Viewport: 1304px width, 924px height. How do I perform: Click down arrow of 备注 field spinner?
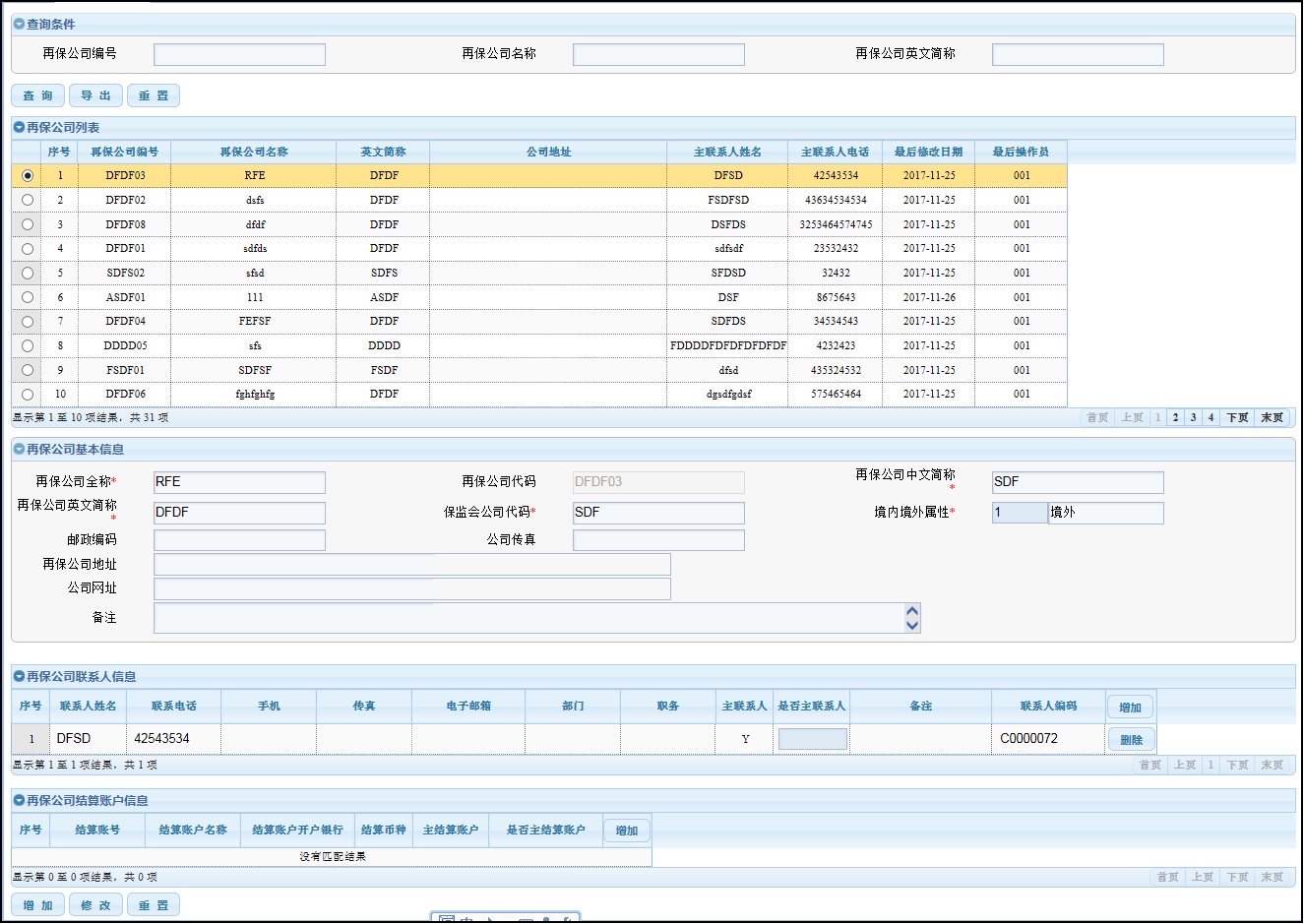[x=912, y=625]
